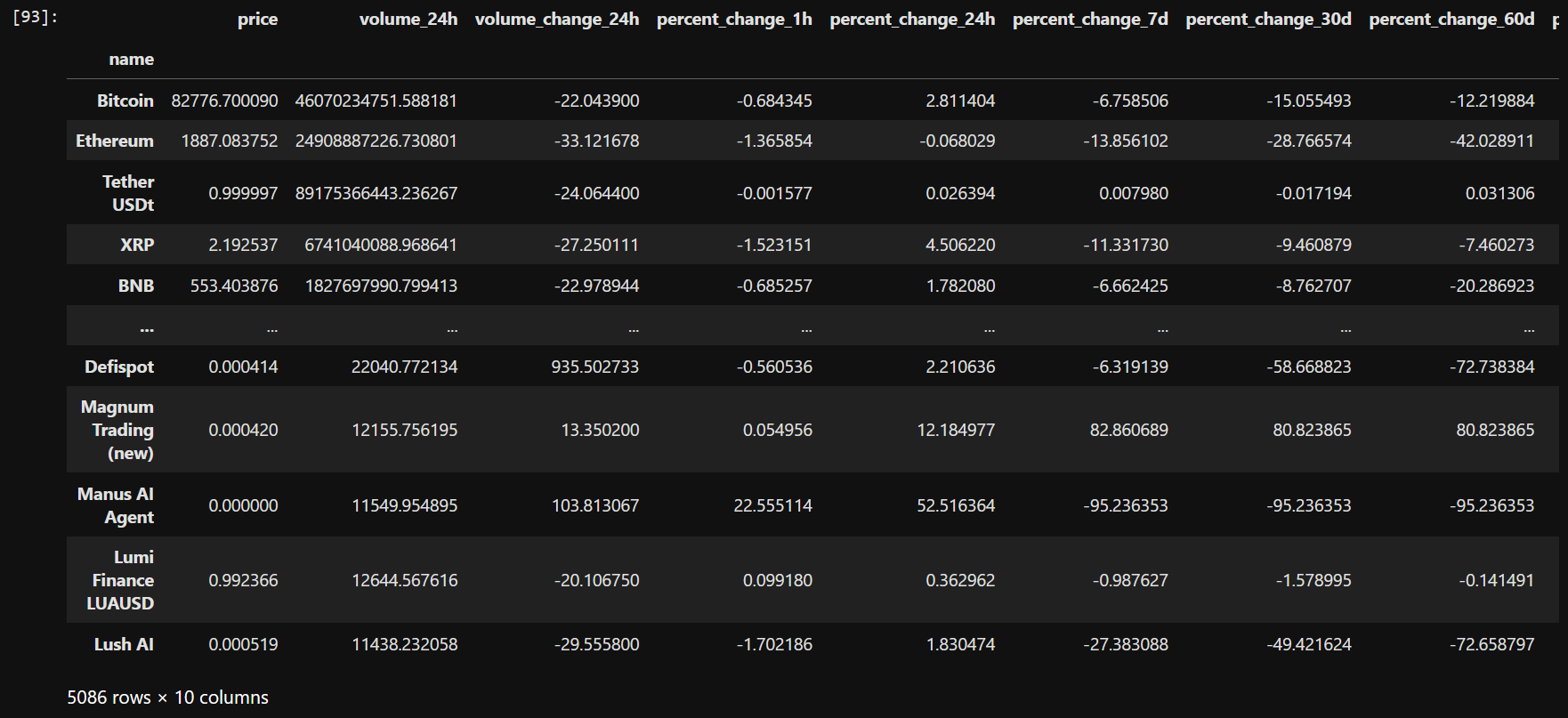Click the Lush AI row label
Viewport: 1568px width, 718px height.
124,644
